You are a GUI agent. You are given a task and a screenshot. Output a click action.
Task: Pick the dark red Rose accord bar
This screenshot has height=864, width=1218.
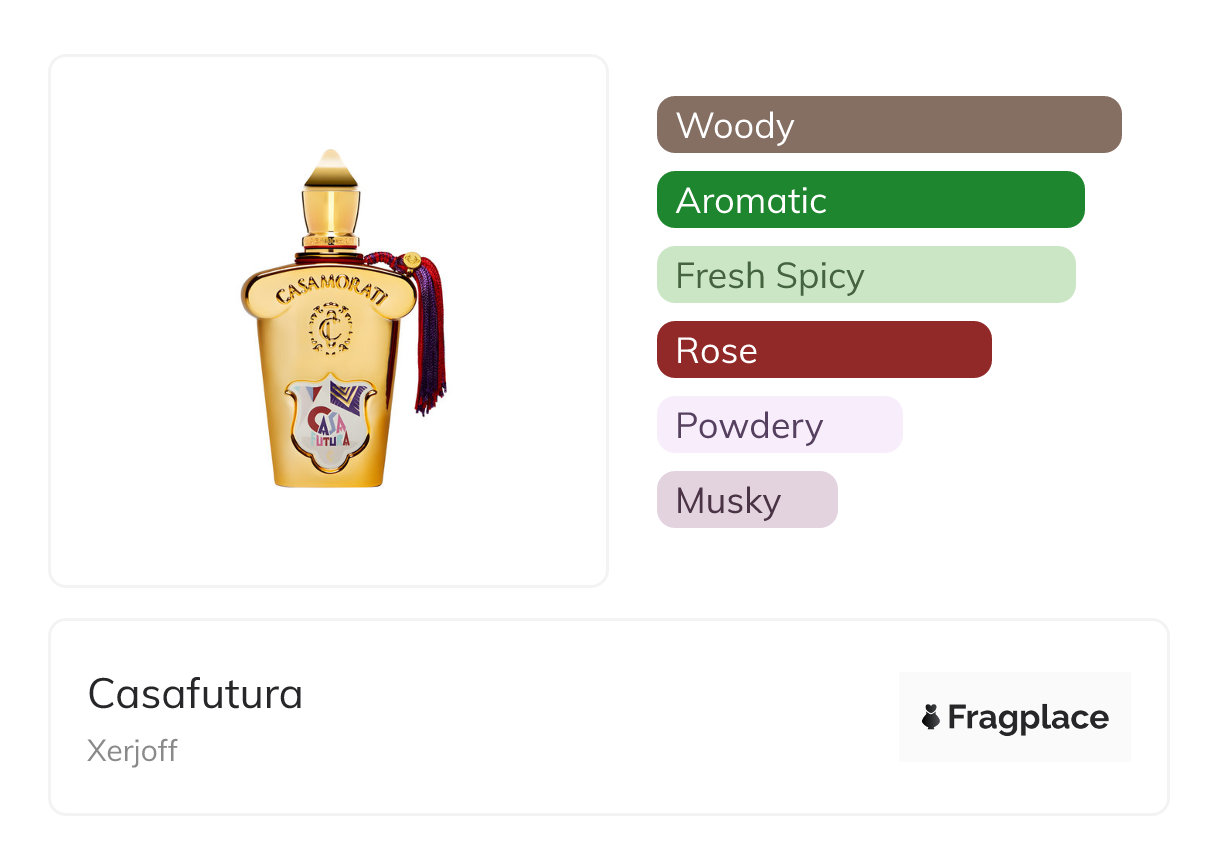coord(823,350)
